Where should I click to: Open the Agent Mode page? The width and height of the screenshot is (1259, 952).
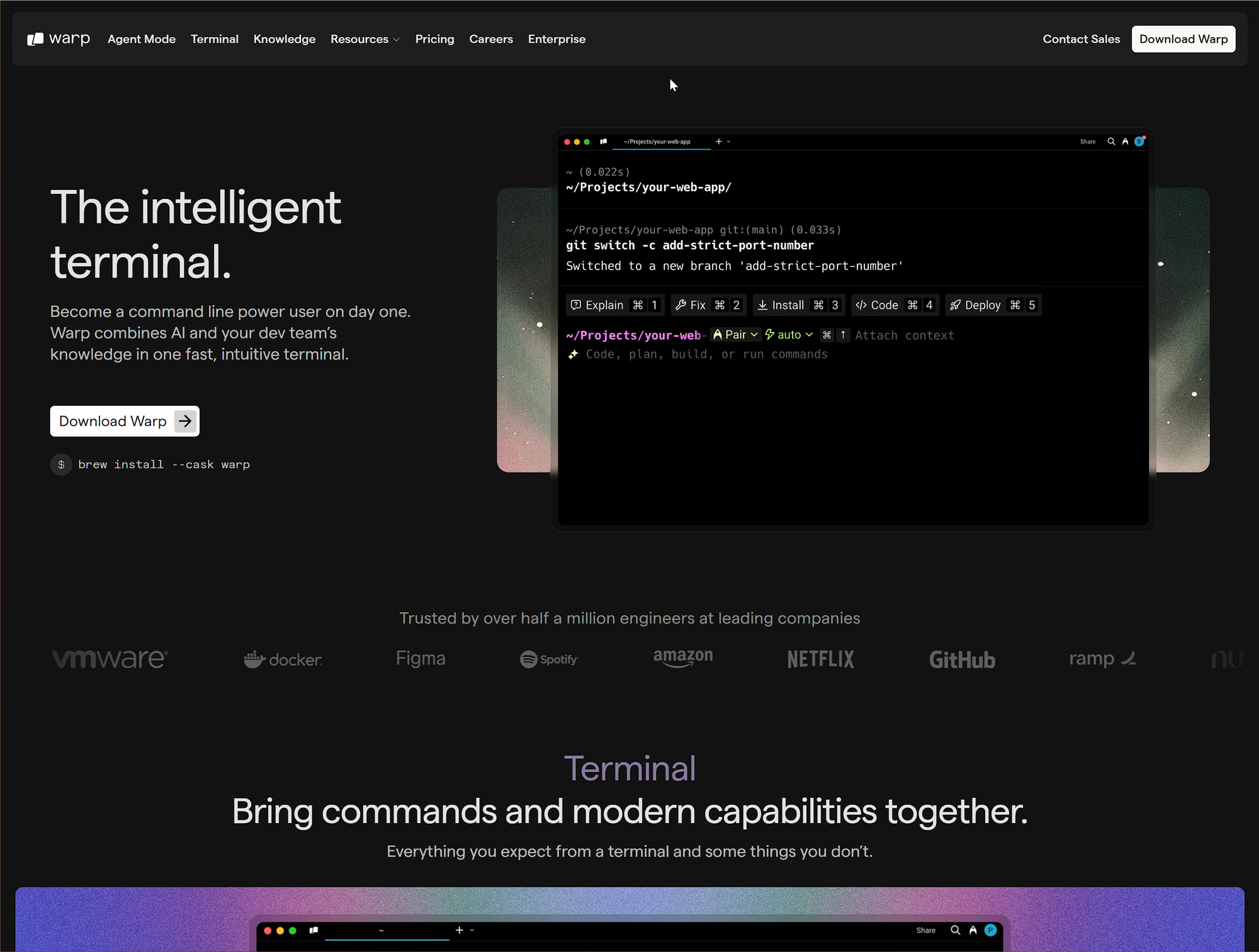point(142,39)
